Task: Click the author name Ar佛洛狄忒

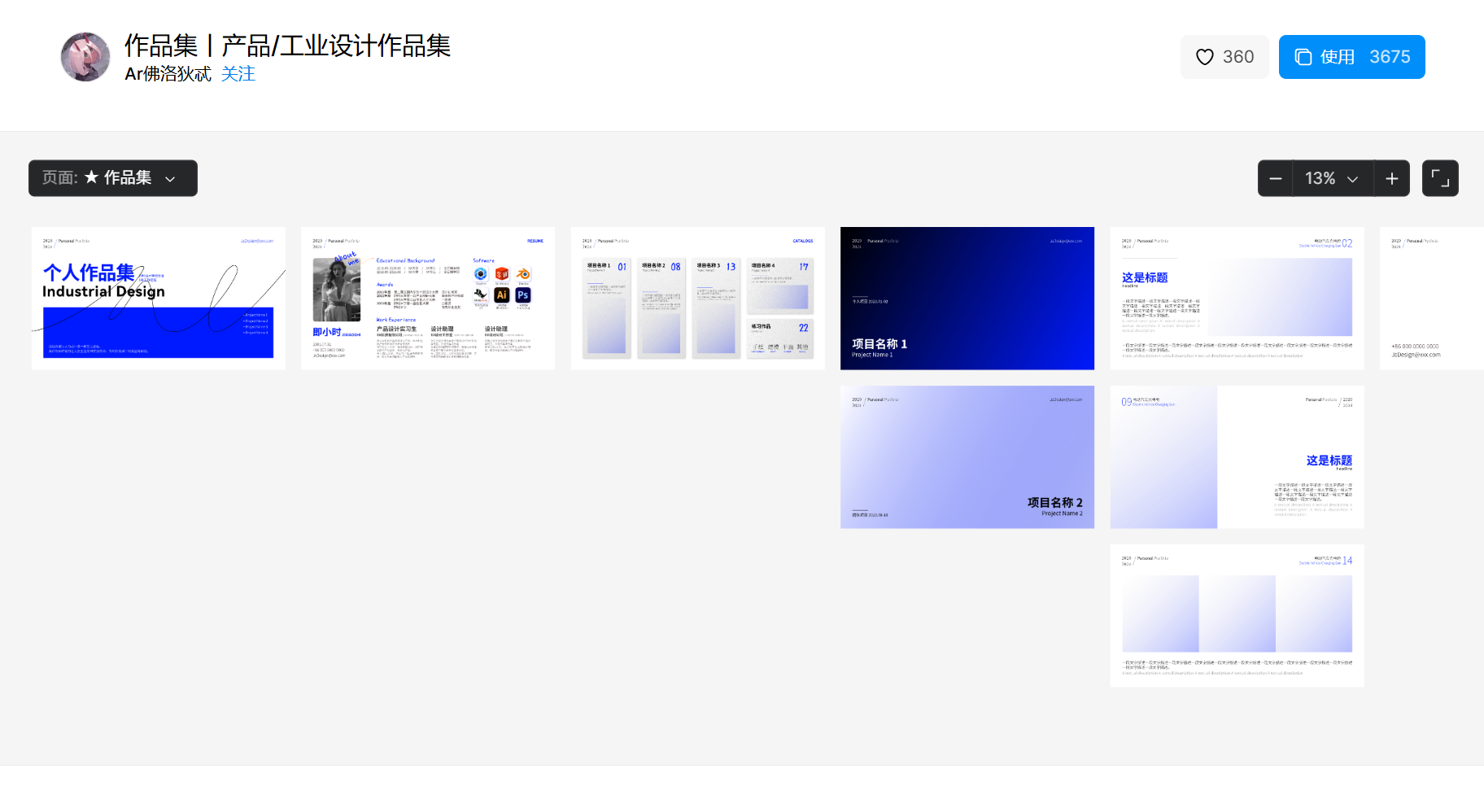Action: coord(168,74)
